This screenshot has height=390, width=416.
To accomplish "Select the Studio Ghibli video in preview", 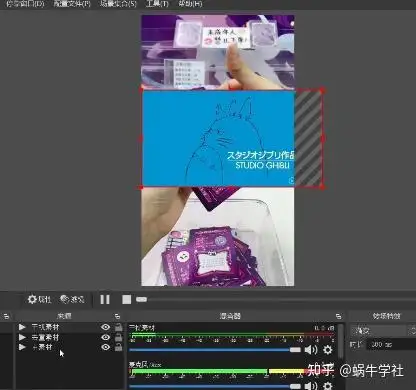I will [x=218, y=138].
